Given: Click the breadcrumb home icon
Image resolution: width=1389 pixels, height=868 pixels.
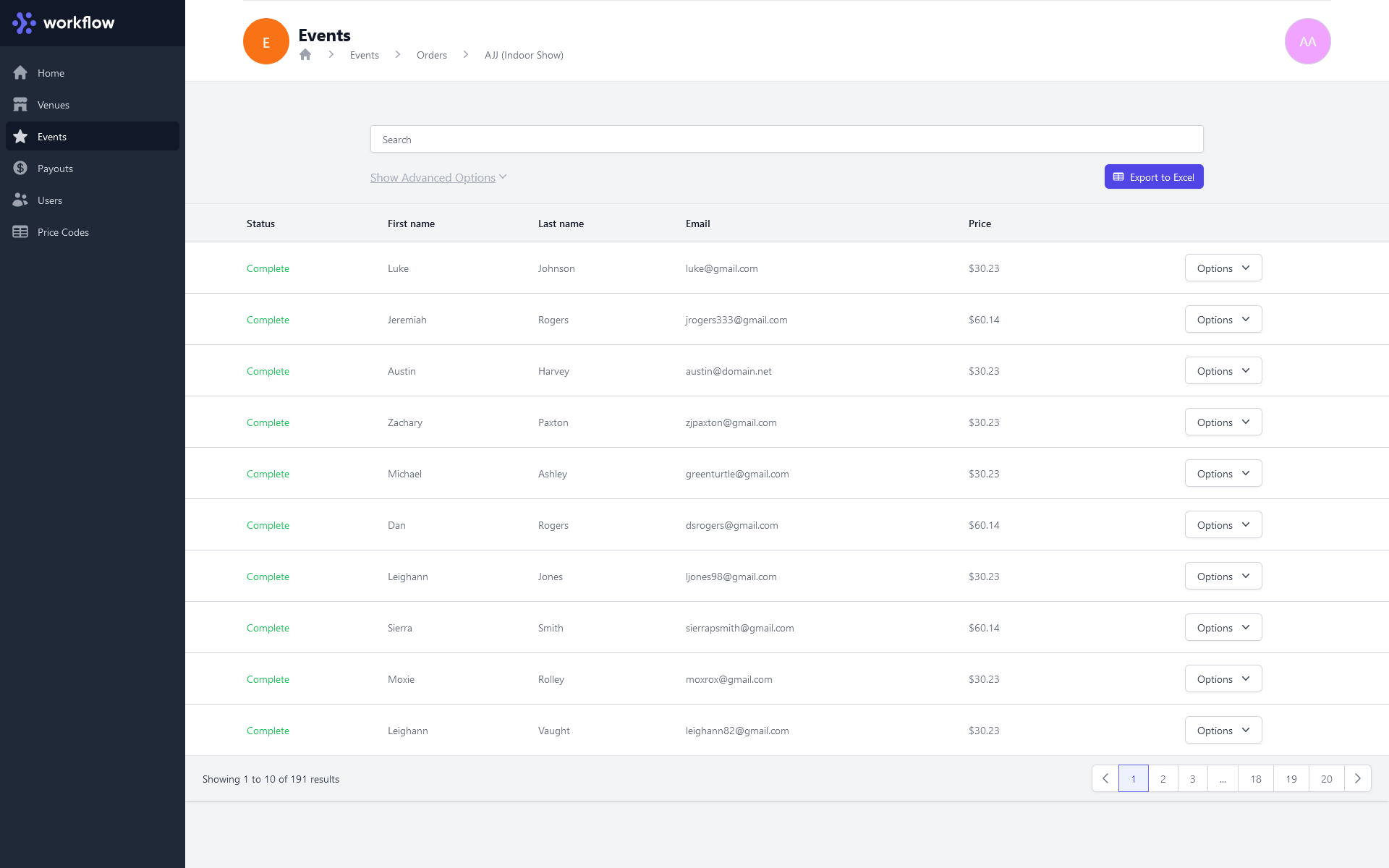Looking at the screenshot, I should click(x=305, y=55).
